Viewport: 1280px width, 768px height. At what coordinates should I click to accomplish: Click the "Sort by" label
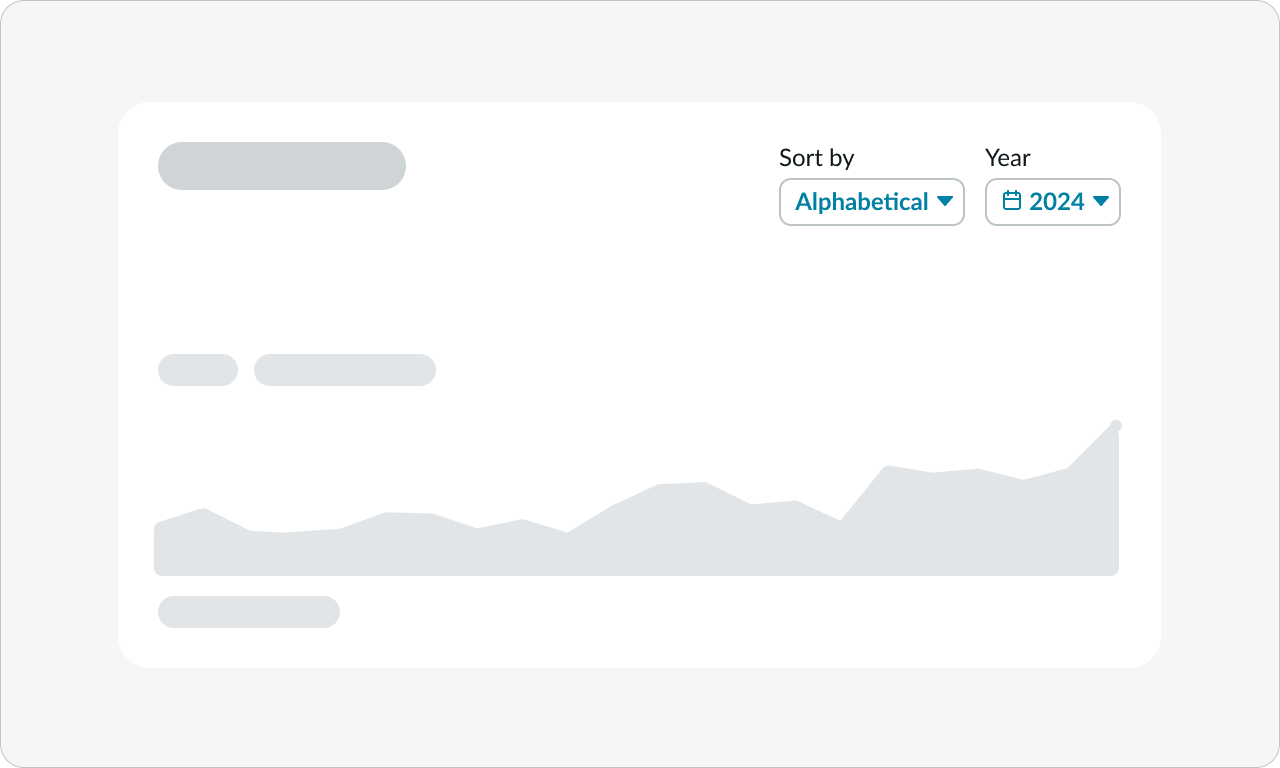[816, 158]
